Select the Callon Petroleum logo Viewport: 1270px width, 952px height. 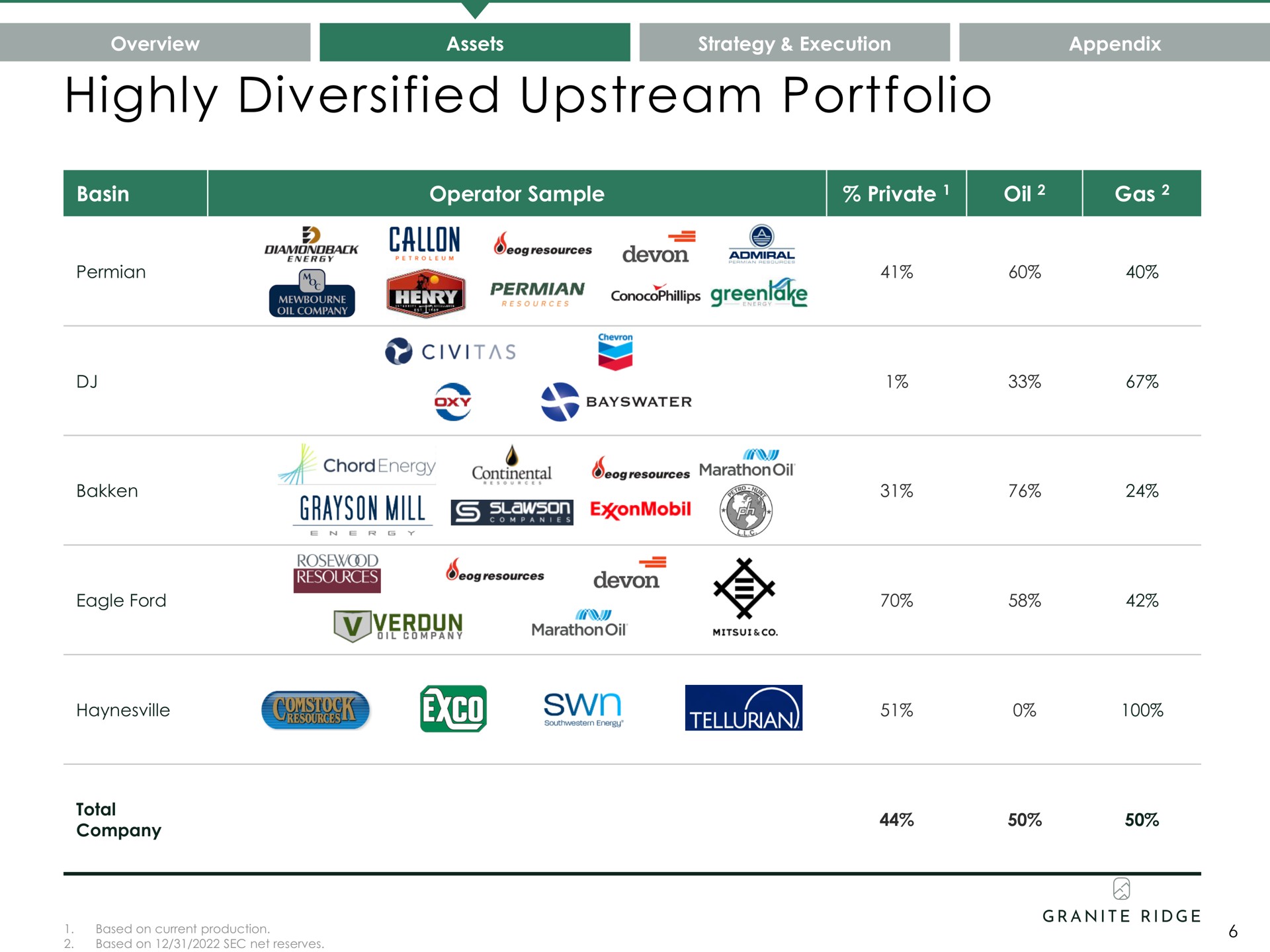click(424, 243)
